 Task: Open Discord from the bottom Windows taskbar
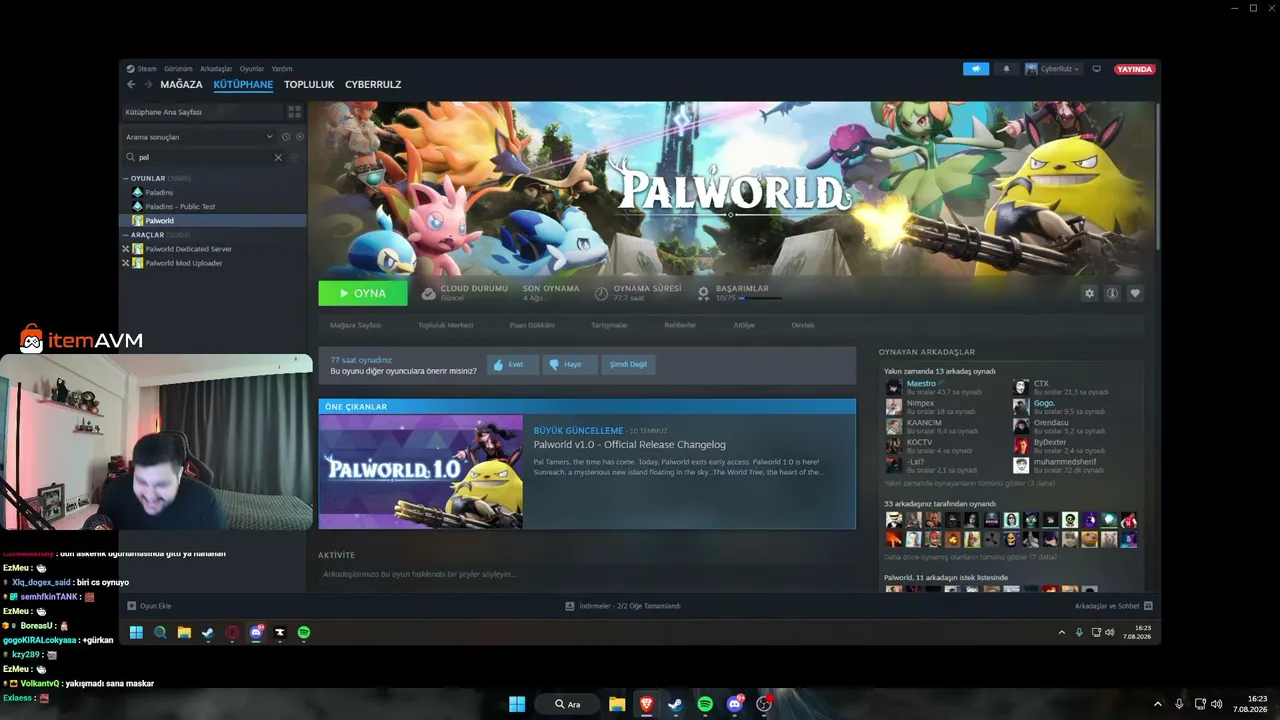tap(735, 704)
